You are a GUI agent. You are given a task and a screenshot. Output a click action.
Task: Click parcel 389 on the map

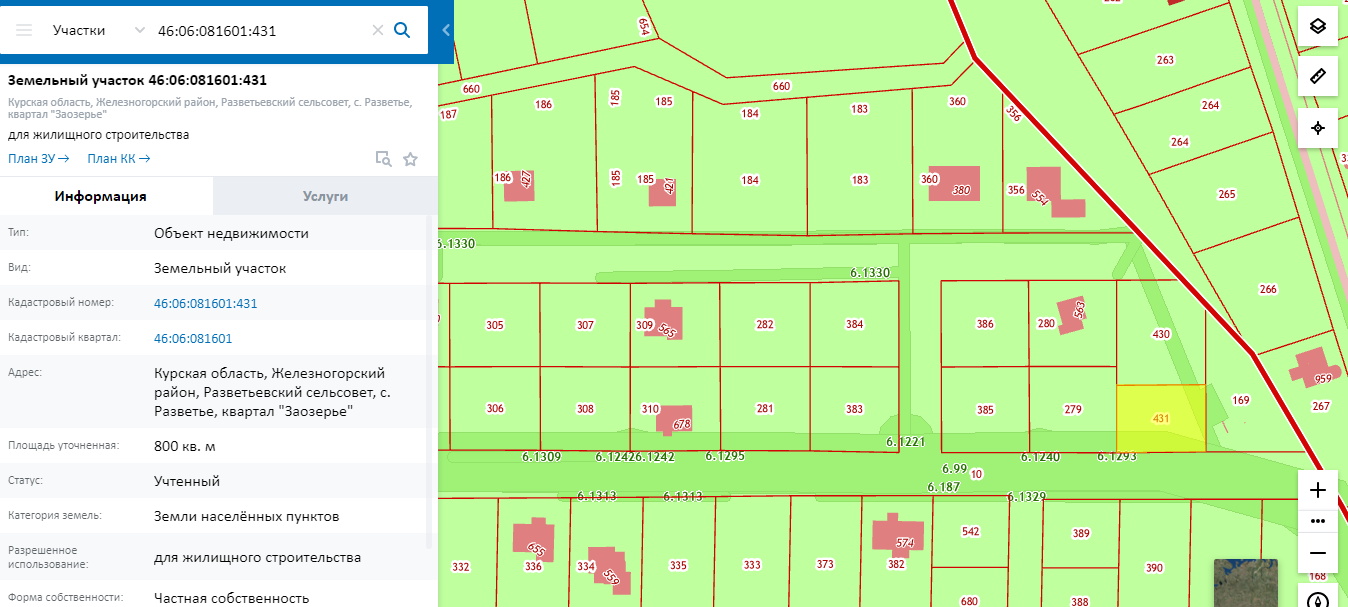point(1081,534)
